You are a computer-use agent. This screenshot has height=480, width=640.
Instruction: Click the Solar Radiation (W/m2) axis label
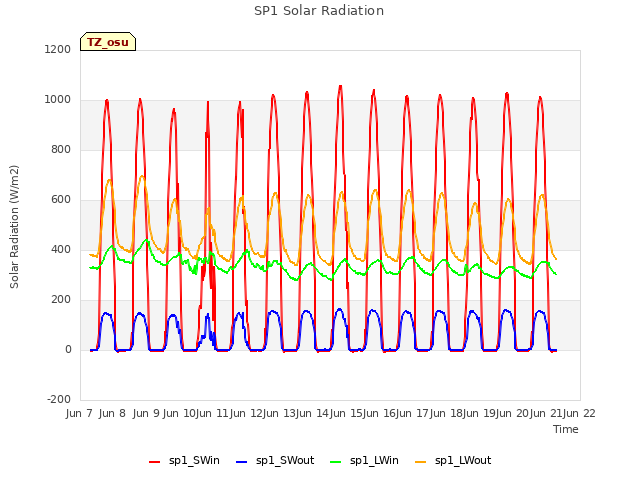click(x=14, y=227)
